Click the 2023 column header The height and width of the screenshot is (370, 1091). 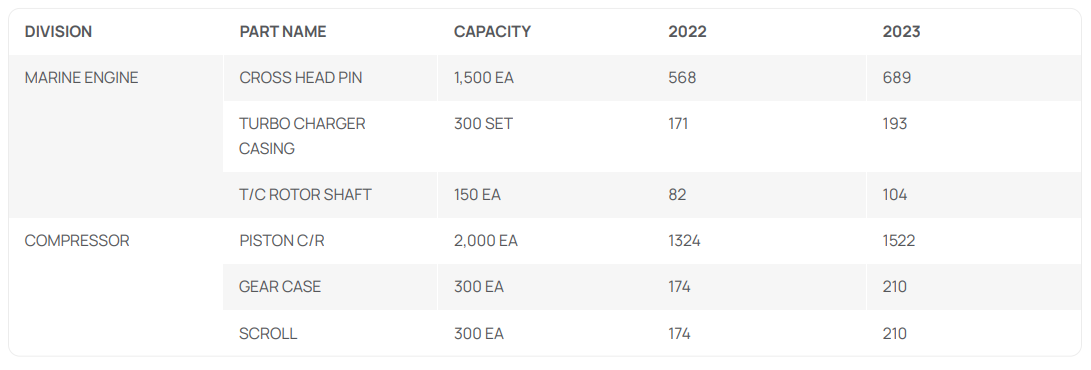902,31
